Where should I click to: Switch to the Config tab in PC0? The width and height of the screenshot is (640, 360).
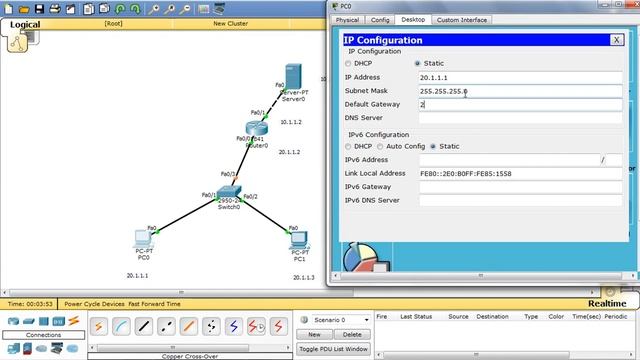[x=380, y=20]
